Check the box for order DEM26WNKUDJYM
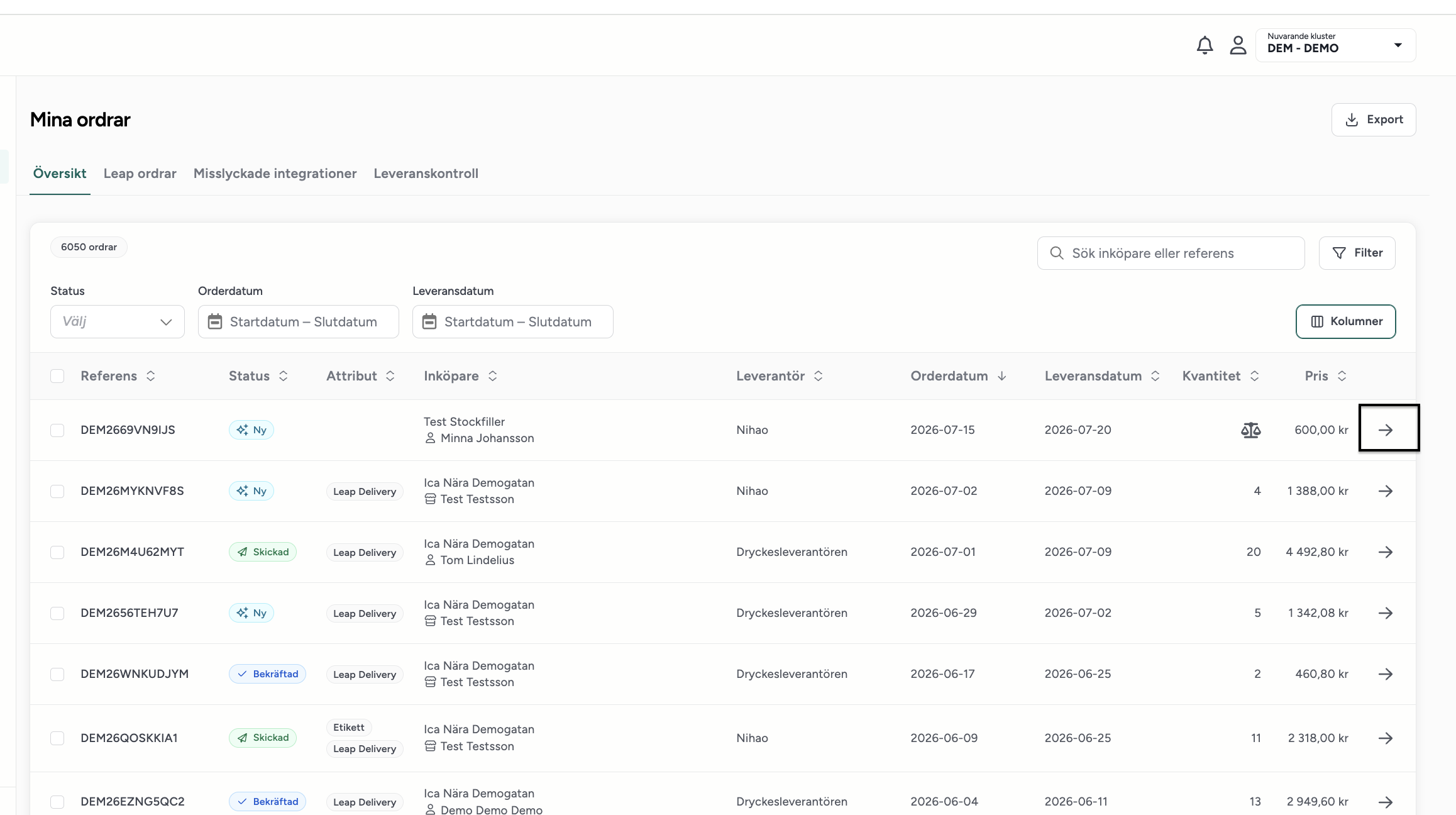1456x815 pixels. click(x=57, y=674)
